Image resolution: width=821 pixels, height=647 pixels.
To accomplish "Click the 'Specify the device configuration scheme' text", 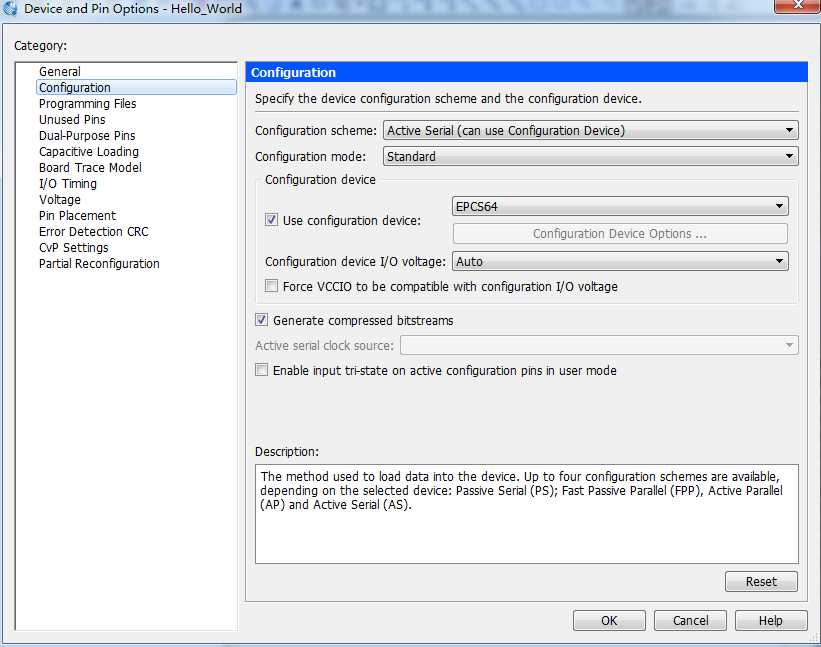I will pyautogui.click(x=448, y=99).
